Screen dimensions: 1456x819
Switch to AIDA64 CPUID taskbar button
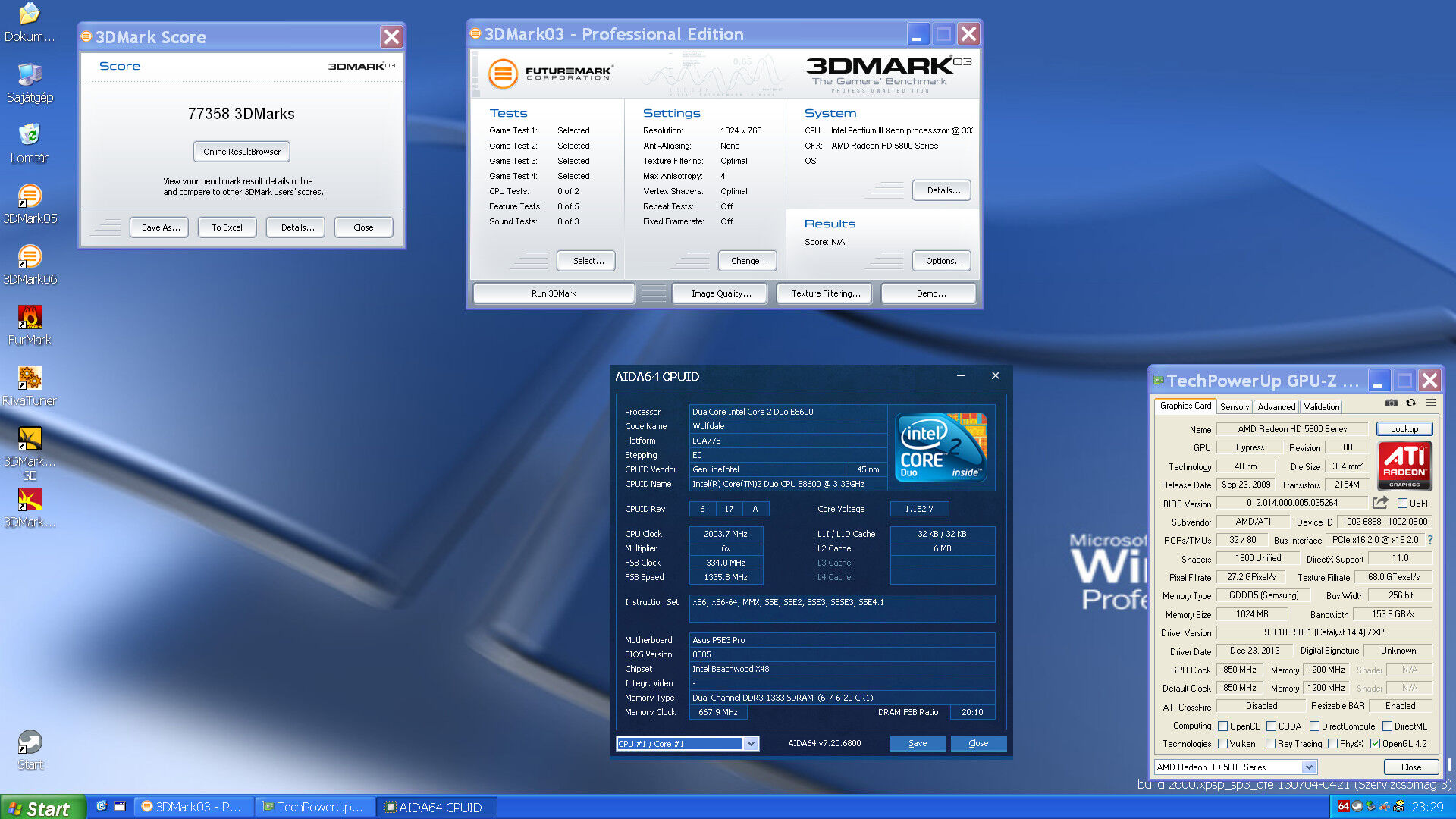pos(437,808)
